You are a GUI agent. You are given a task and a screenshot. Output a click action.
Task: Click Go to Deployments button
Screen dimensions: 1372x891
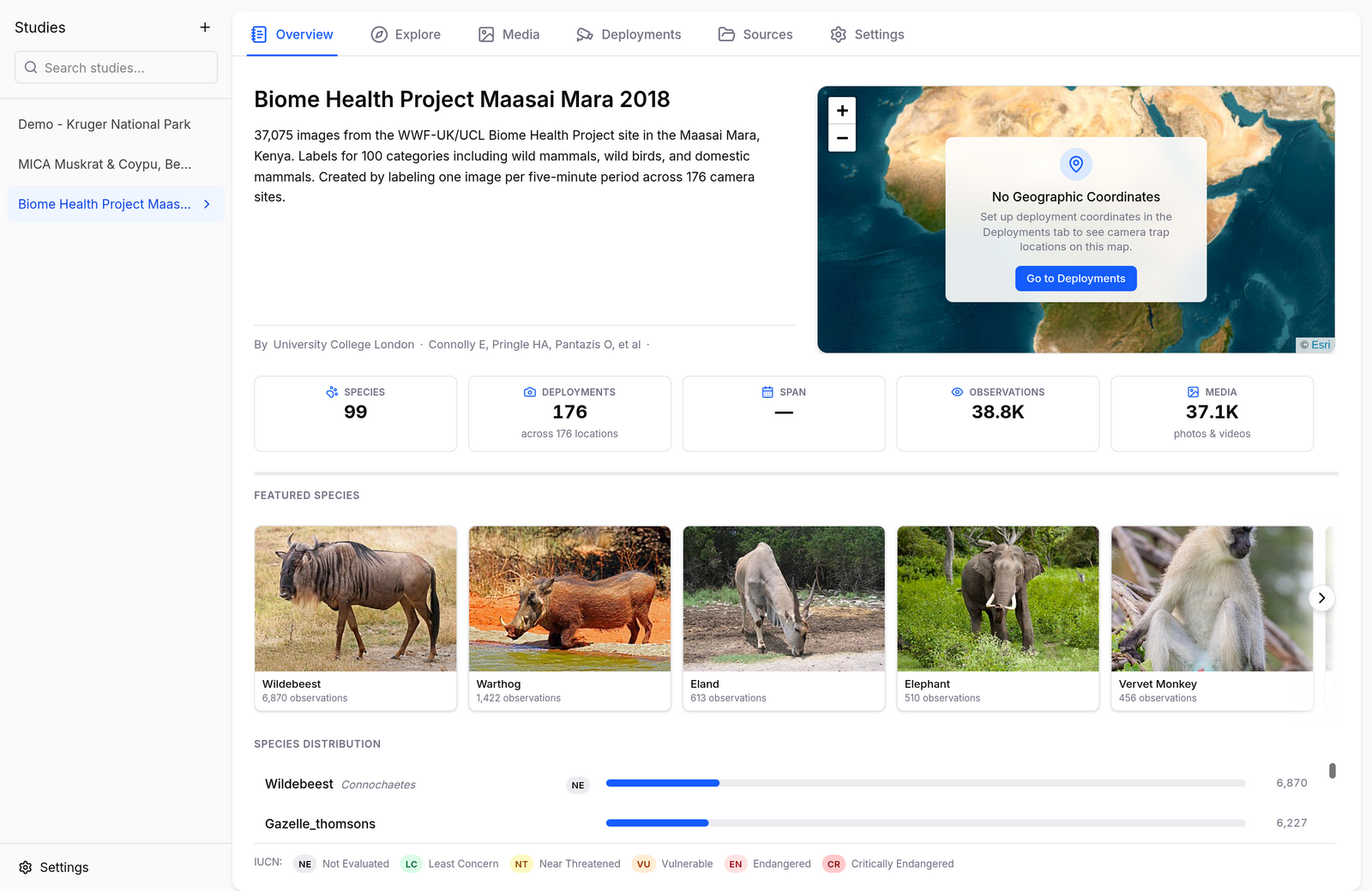pos(1076,279)
